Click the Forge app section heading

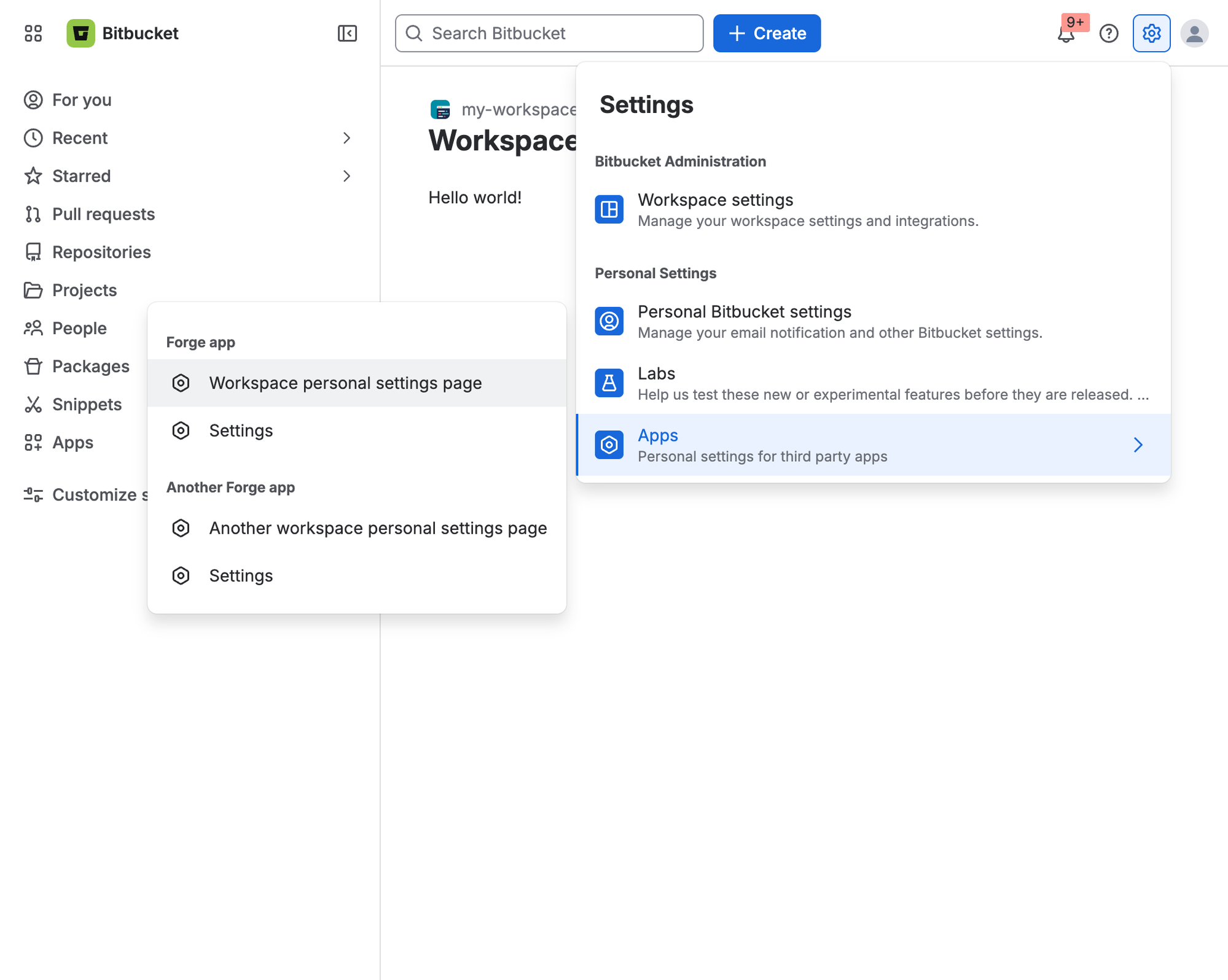click(x=201, y=342)
